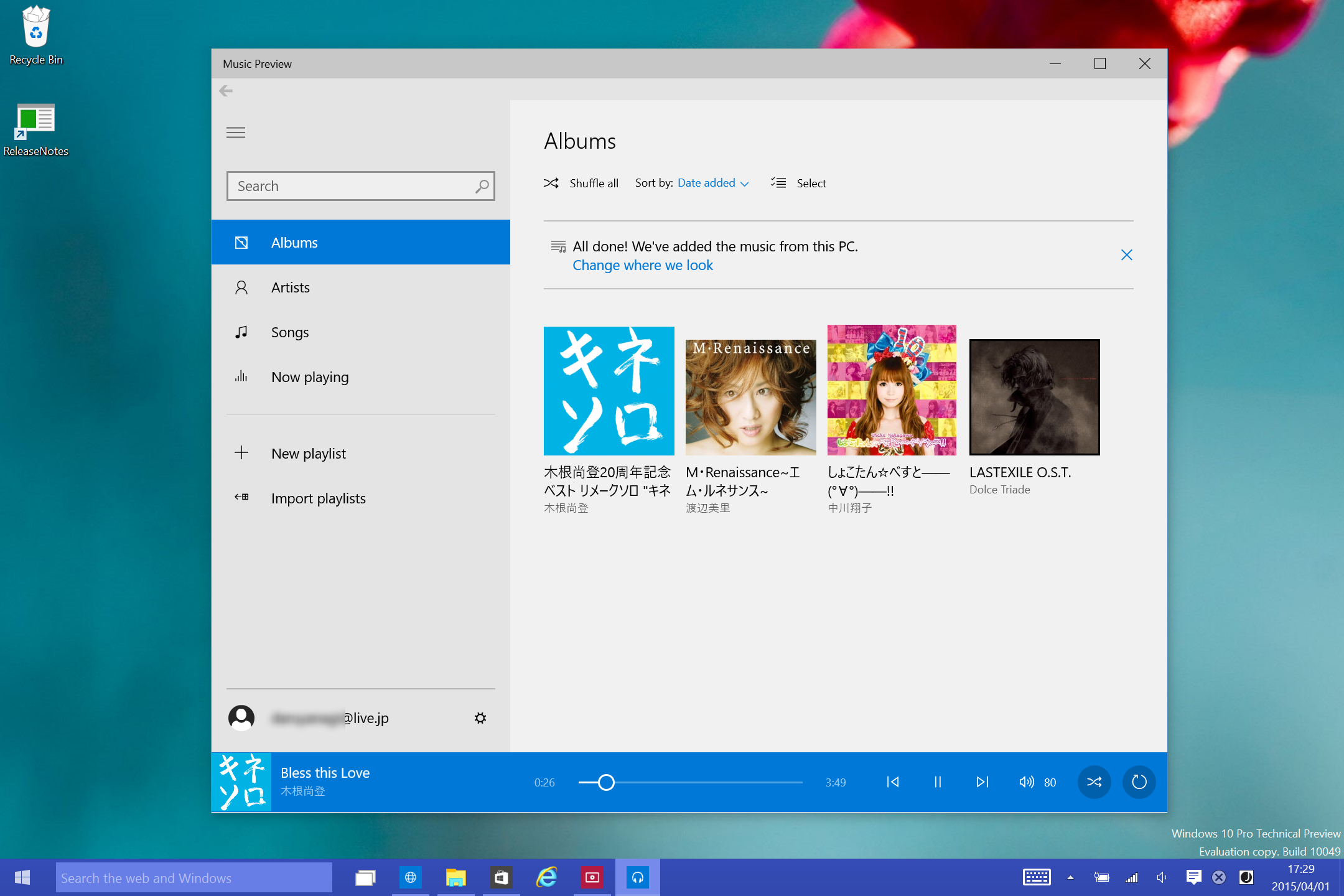Show hidden system tray icons

1070,877
